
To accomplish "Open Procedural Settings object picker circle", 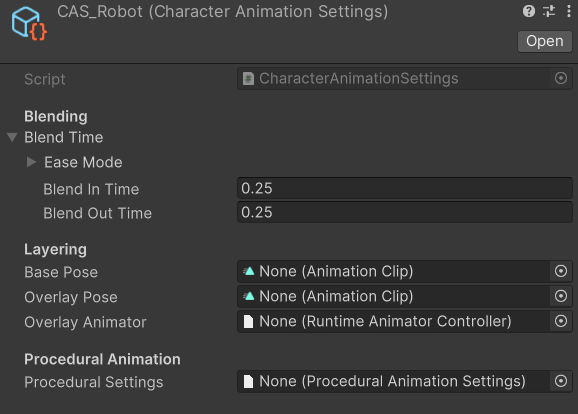I will 561,381.
